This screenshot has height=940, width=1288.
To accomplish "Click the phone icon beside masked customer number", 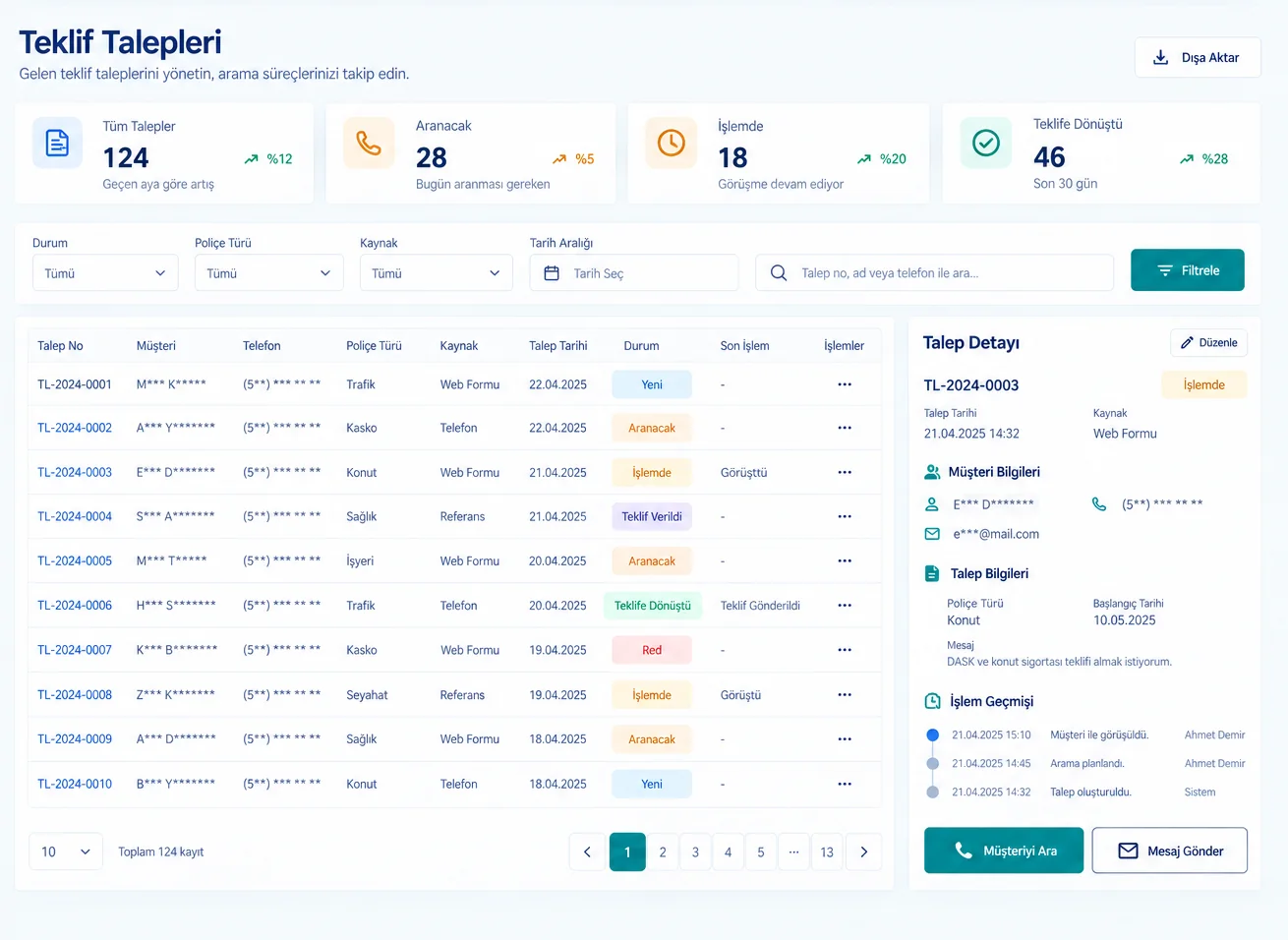I will (1099, 503).
